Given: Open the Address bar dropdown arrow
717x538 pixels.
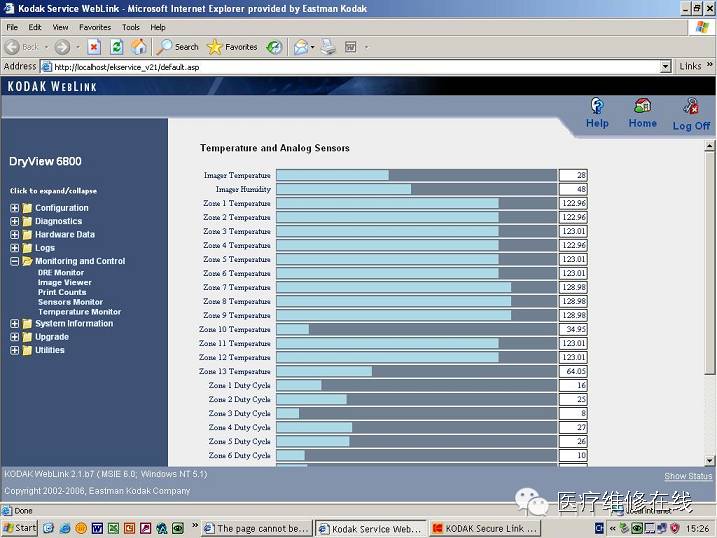Looking at the screenshot, I should (665, 67).
